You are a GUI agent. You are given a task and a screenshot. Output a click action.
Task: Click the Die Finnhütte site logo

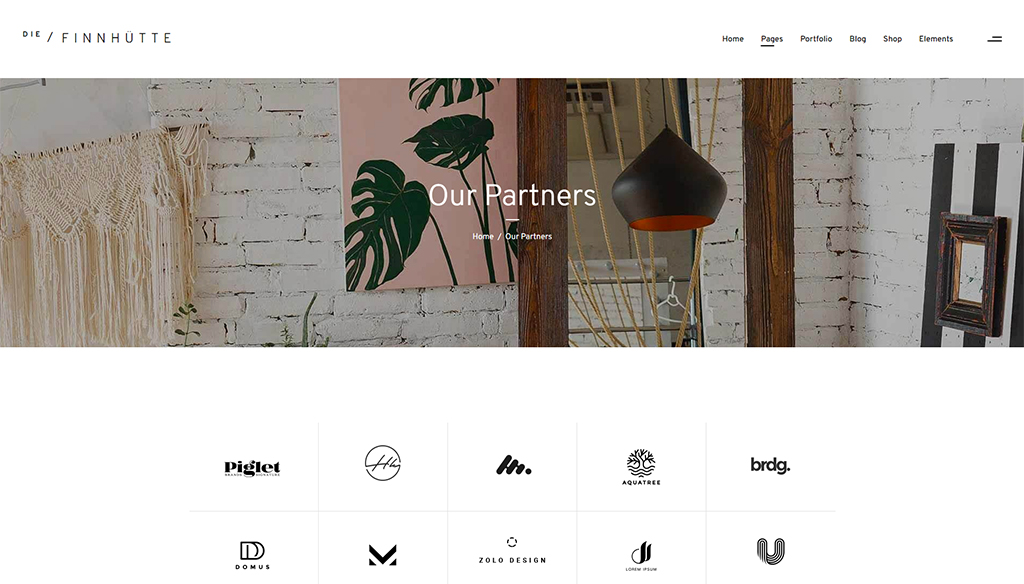coord(97,37)
